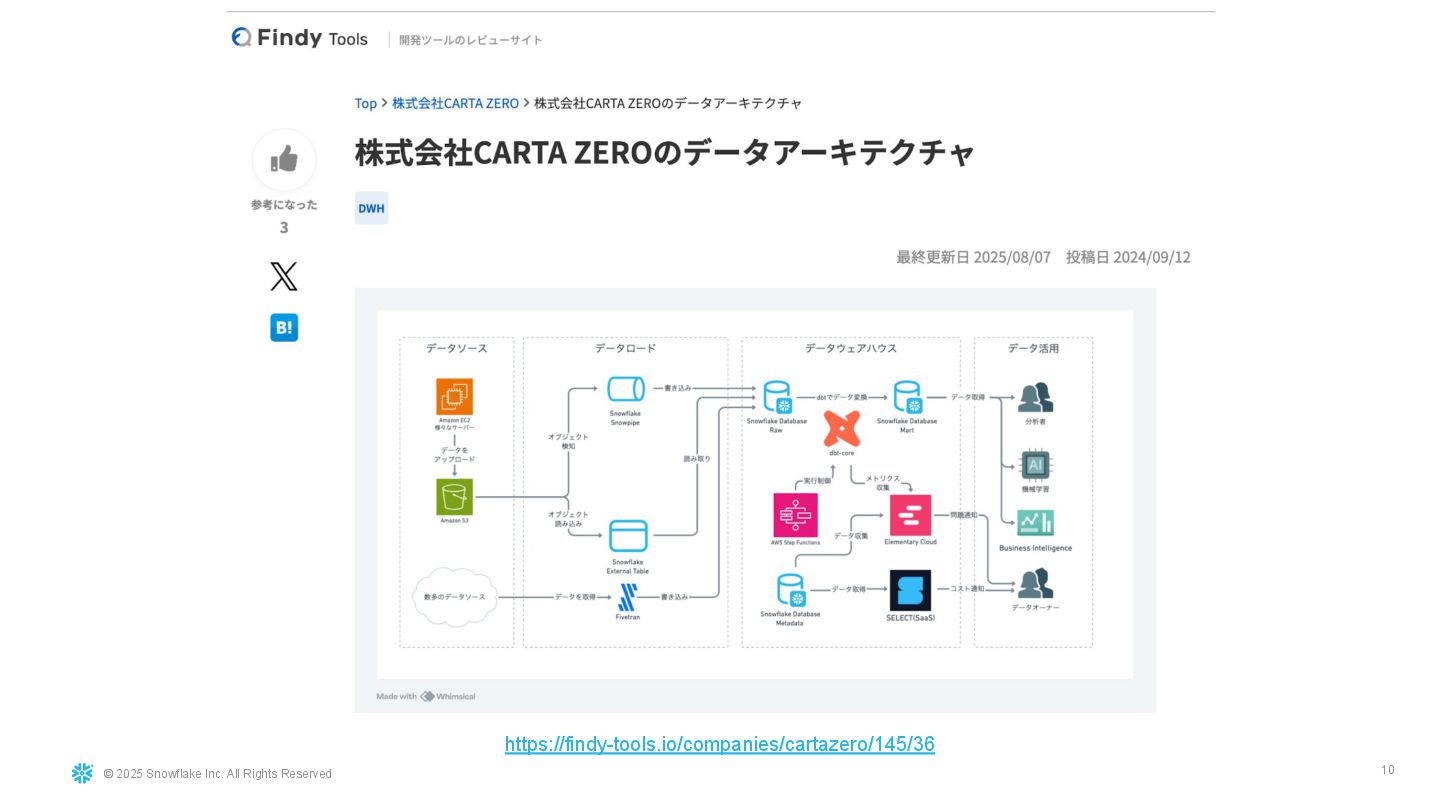Click the DWH tag
Screen dimensions: 1440x810
point(371,208)
